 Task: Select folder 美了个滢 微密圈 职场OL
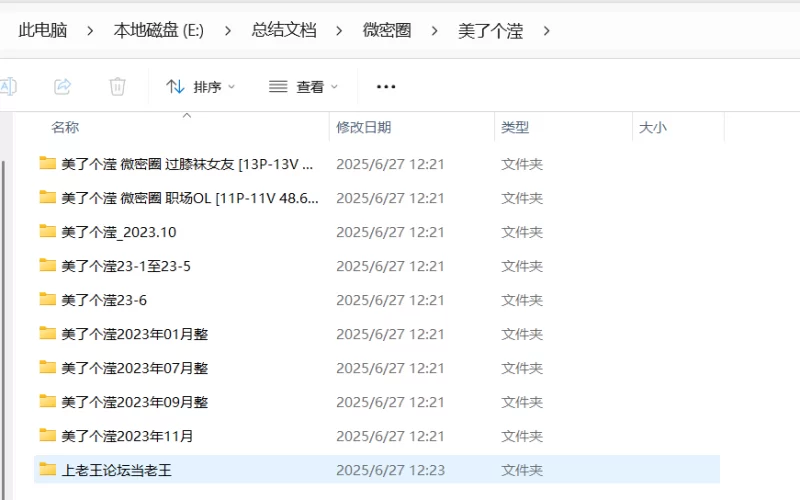tap(377, 198)
